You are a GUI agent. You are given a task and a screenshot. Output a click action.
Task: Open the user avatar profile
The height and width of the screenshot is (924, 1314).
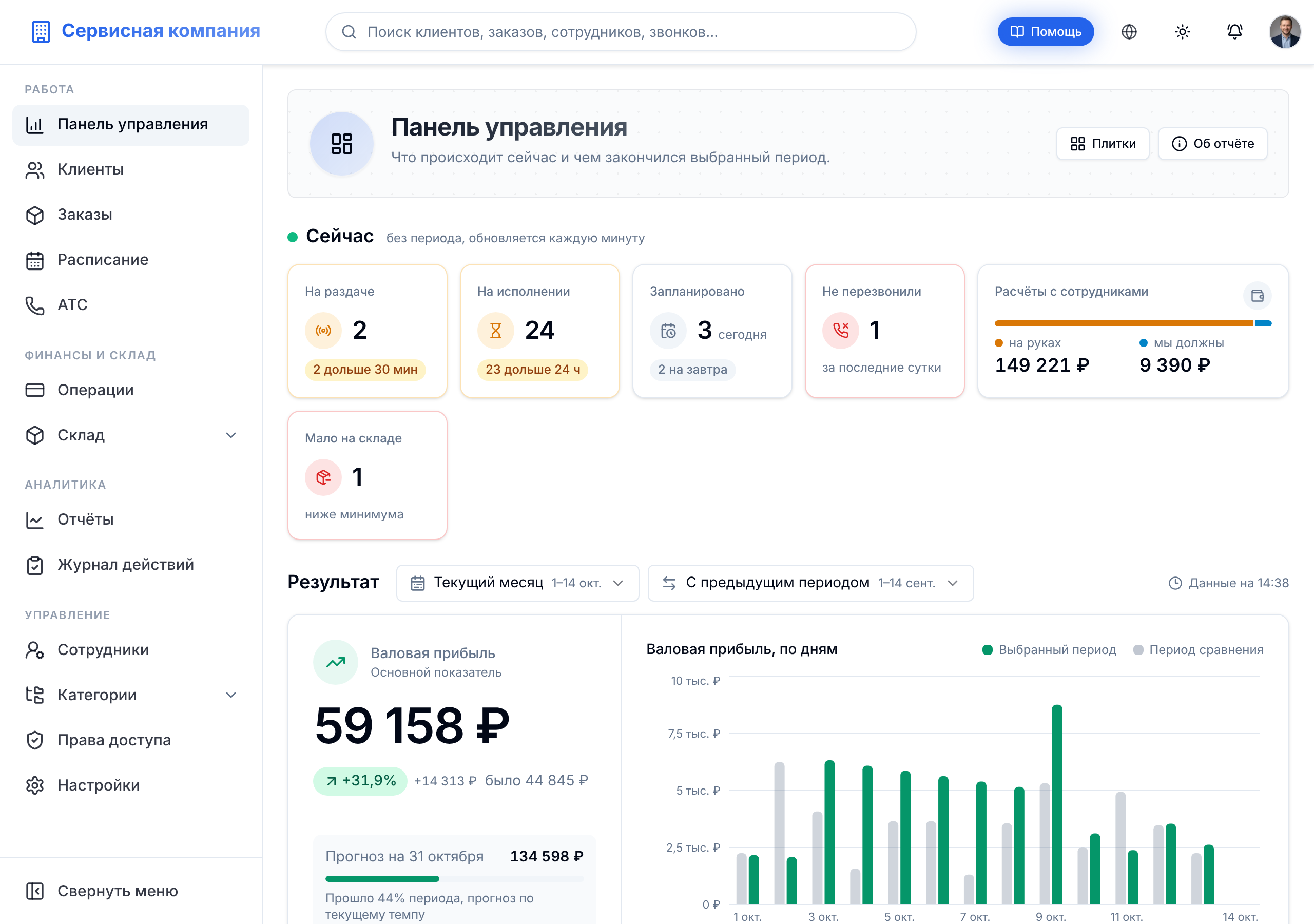point(1285,32)
